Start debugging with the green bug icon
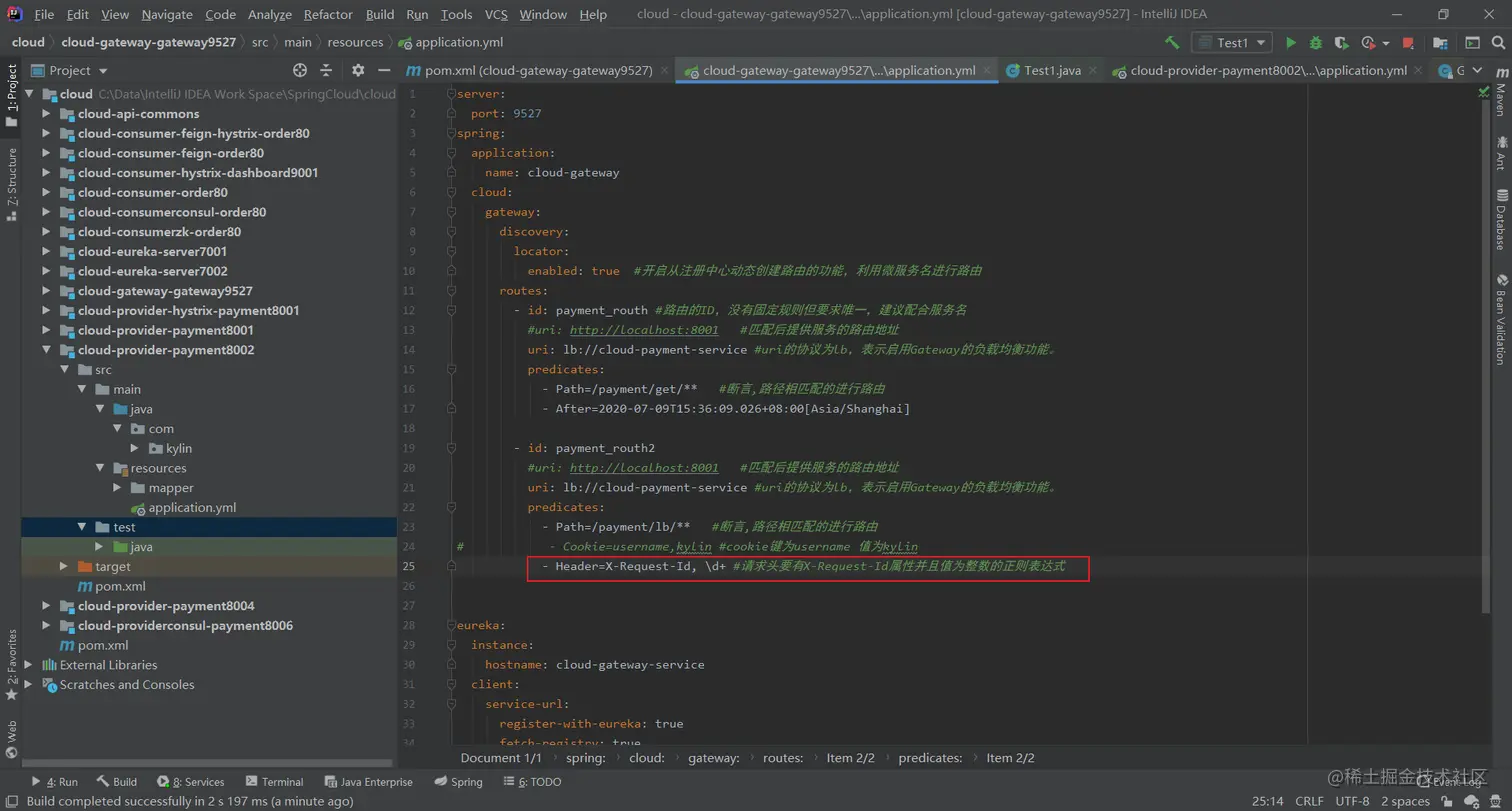 1316,43
